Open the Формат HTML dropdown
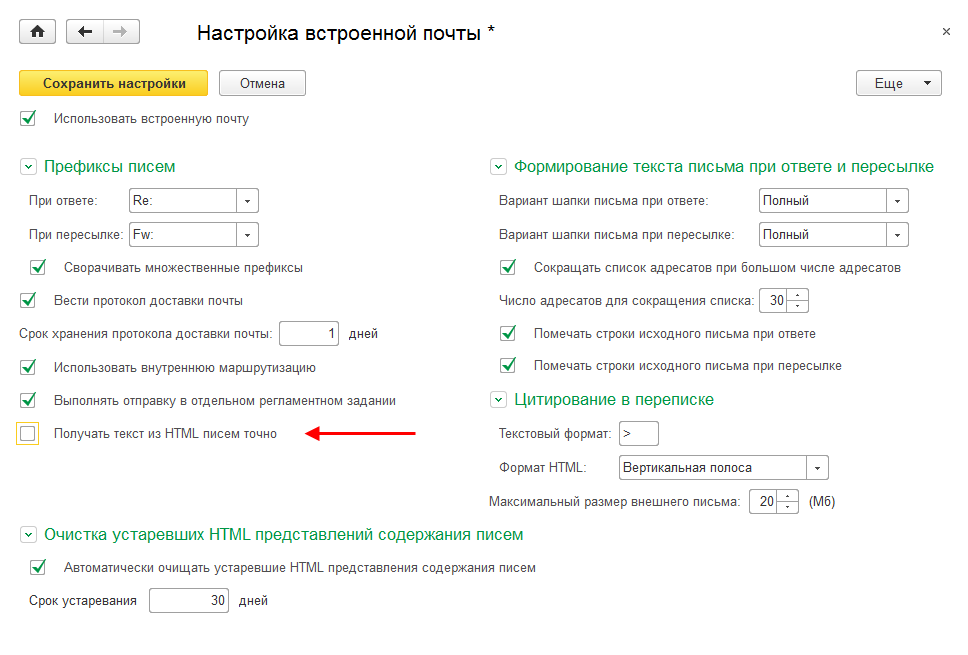The width and height of the screenshot is (968, 655). tap(818, 467)
